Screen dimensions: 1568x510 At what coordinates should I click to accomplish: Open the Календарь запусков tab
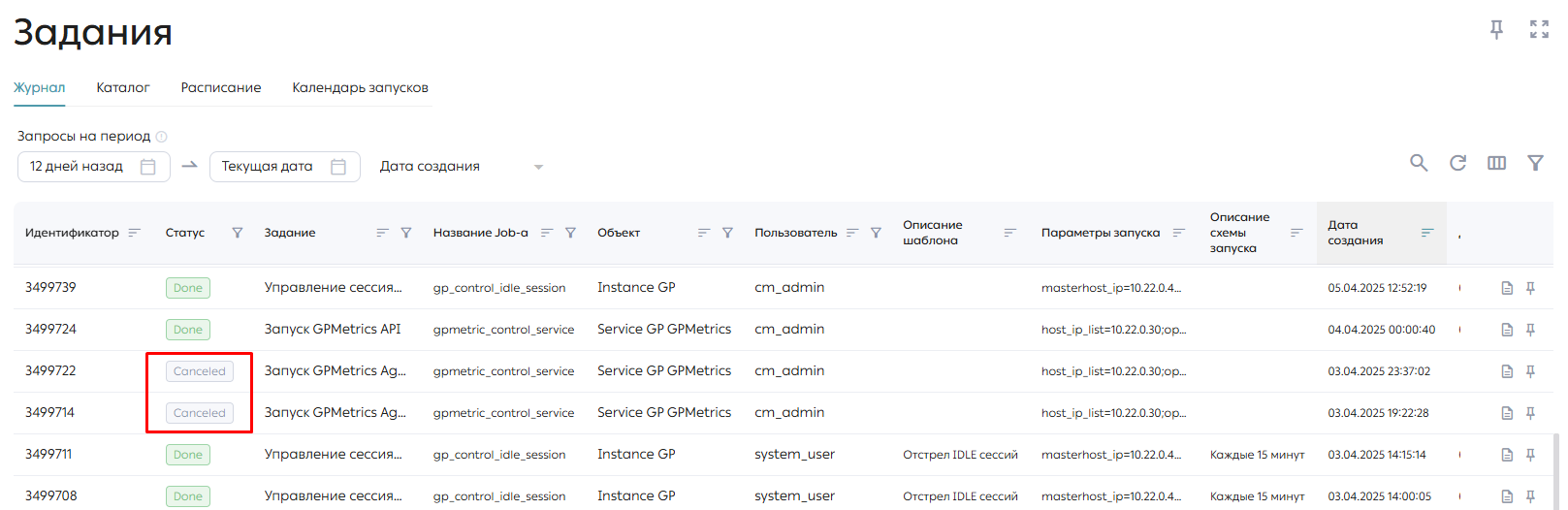coord(360,87)
